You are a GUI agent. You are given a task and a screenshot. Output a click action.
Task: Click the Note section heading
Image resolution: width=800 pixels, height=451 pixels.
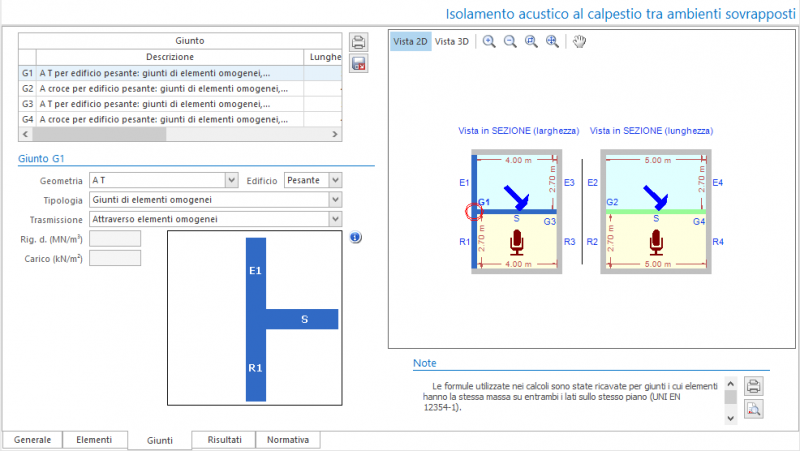pos(424,363)
